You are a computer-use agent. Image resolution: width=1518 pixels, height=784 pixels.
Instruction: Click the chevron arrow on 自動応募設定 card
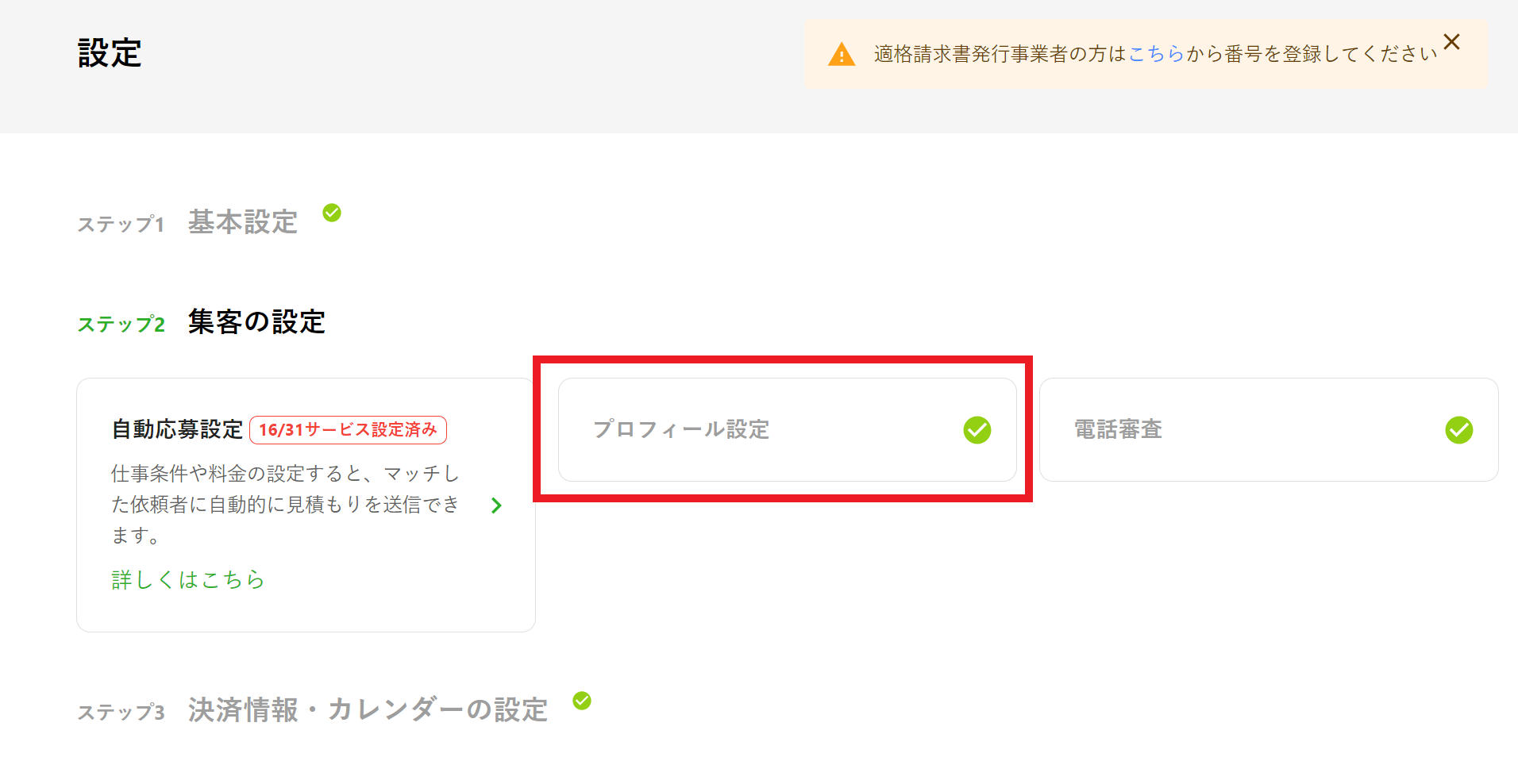click(x=495, y=505)
